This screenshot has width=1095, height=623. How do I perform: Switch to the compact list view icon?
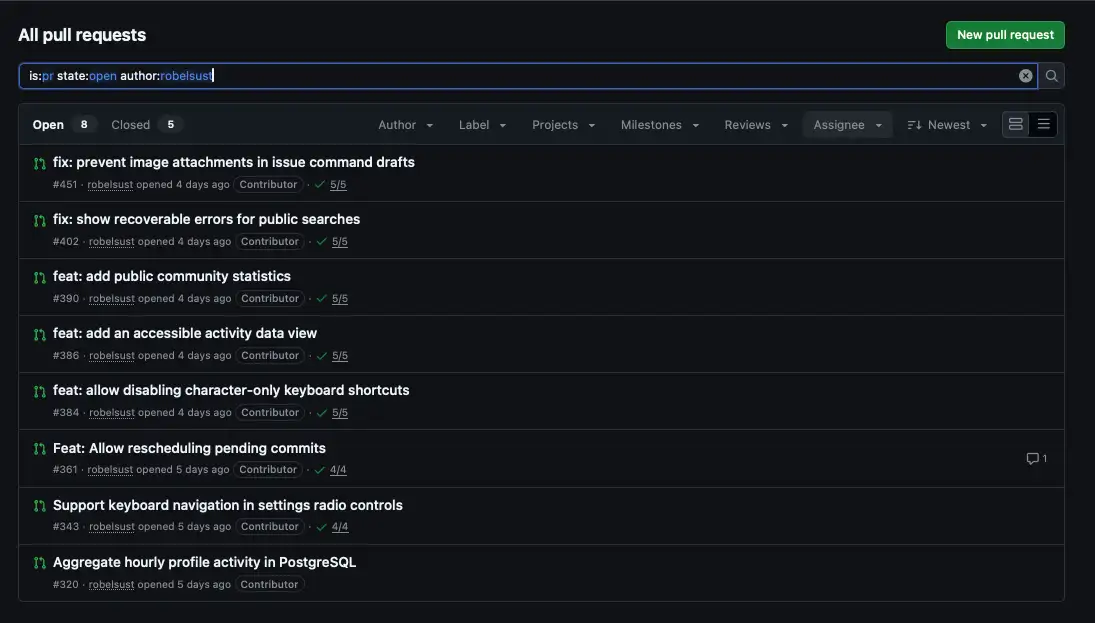coord(1043,124)
